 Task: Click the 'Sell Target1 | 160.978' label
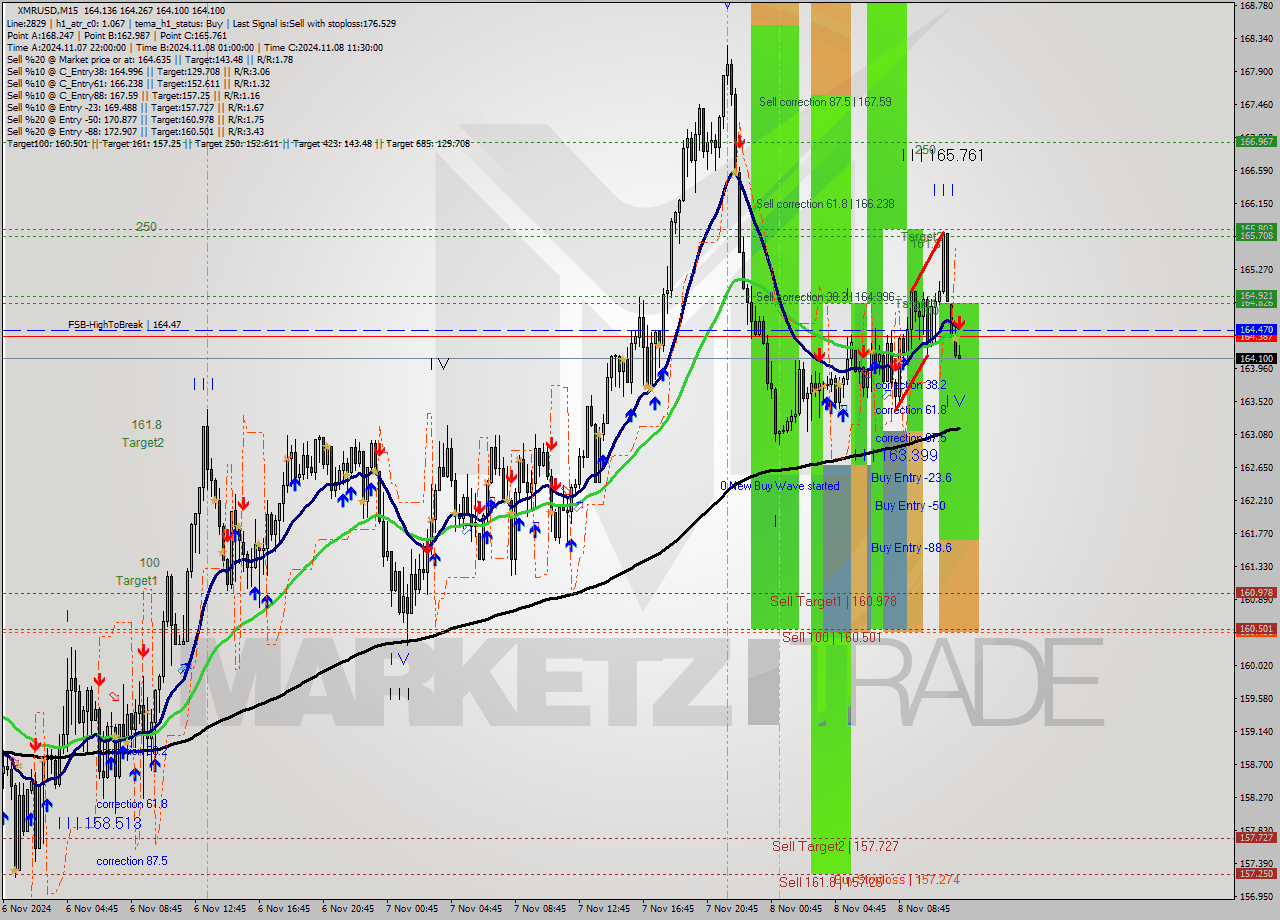[x=833, y=601]
